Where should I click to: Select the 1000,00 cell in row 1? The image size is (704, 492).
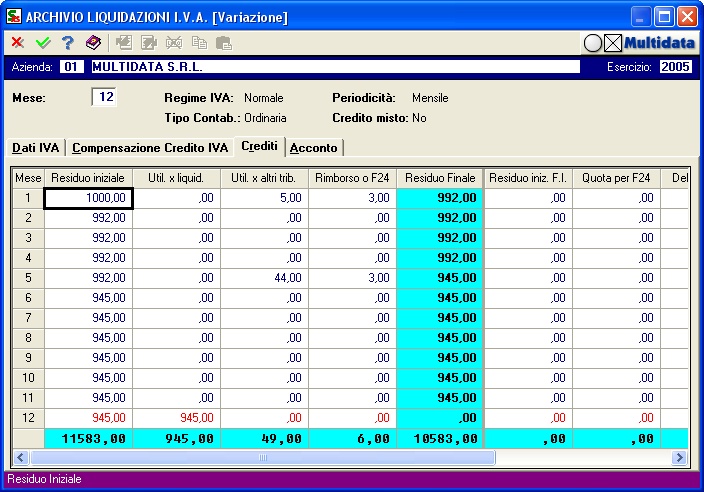pyautogui.click(x=88, y=198)
